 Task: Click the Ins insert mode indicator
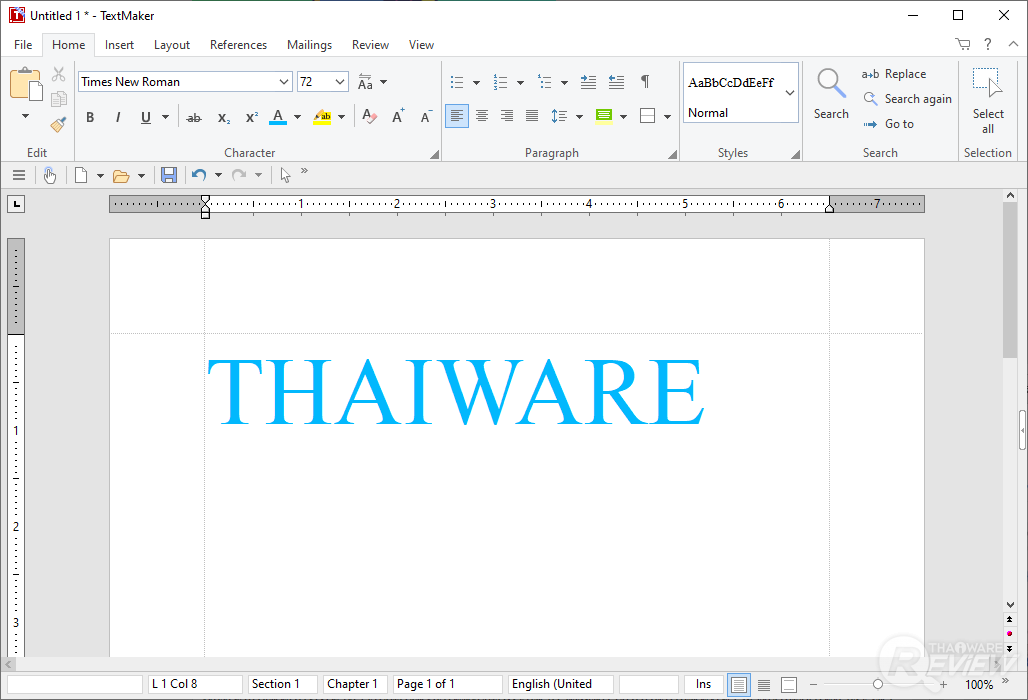tap(703, 684)
